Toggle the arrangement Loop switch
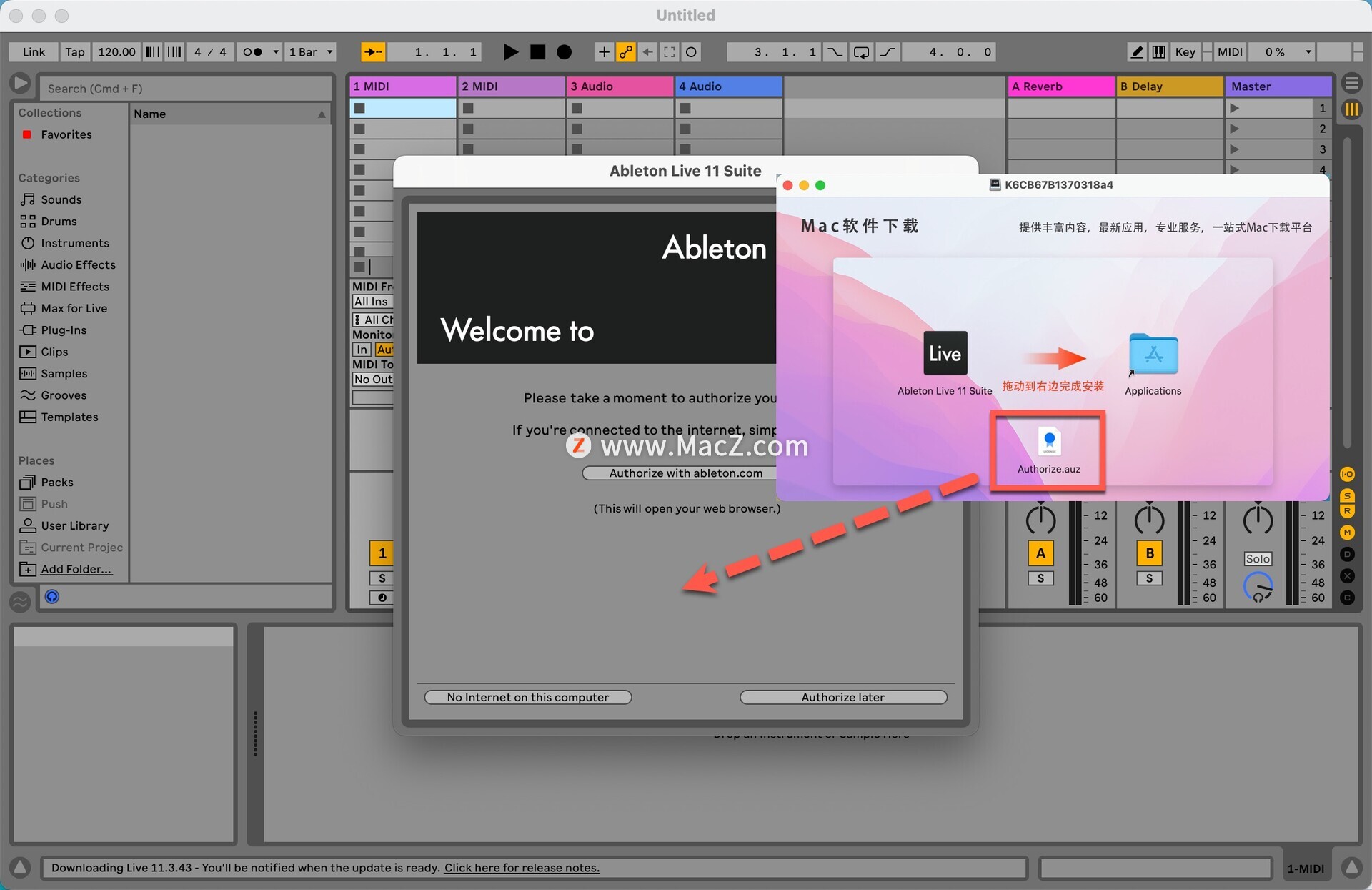1372x890 pixels. 861,52
